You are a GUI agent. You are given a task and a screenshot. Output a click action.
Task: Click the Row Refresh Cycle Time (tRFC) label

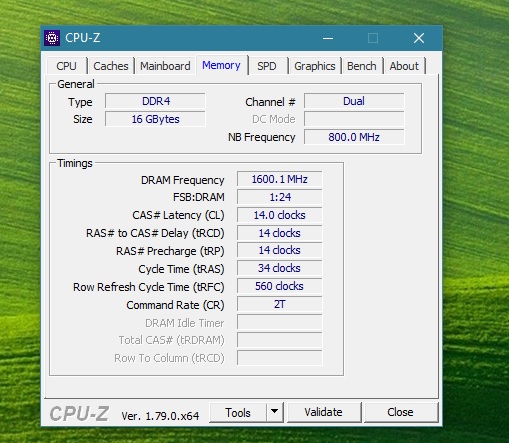point(149,287)
